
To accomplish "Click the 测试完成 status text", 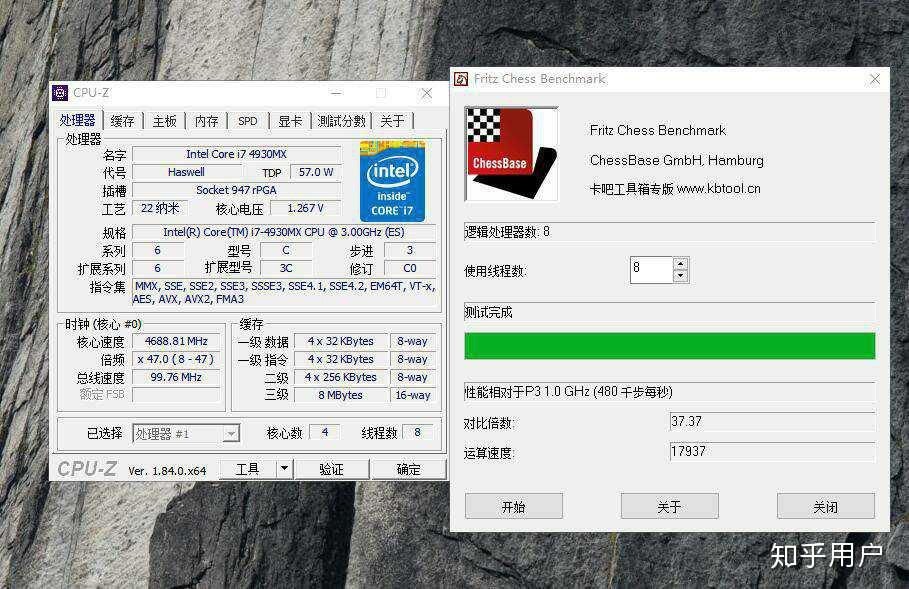I will coord(488,312).
